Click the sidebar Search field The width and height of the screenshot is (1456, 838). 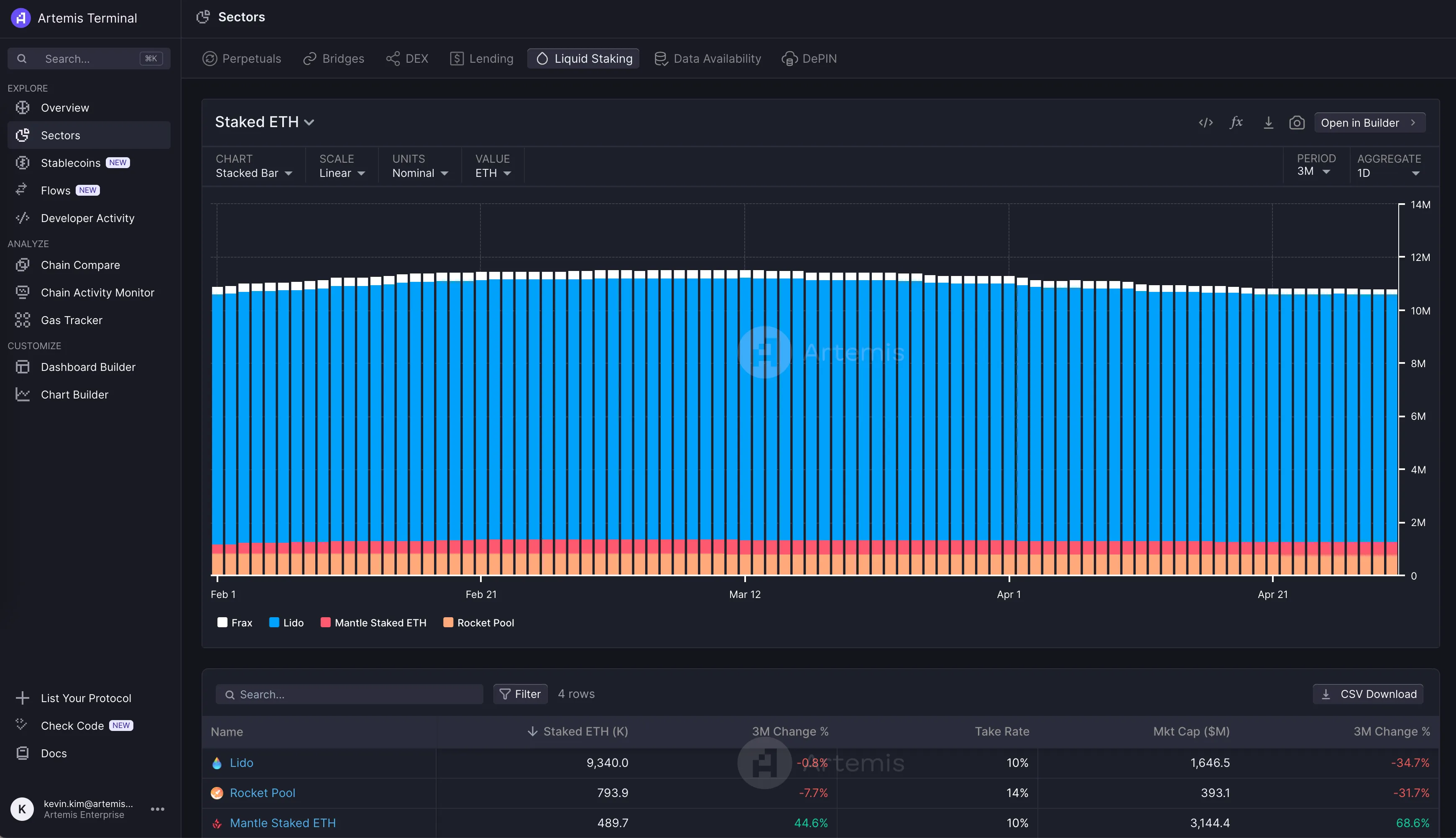89,59
